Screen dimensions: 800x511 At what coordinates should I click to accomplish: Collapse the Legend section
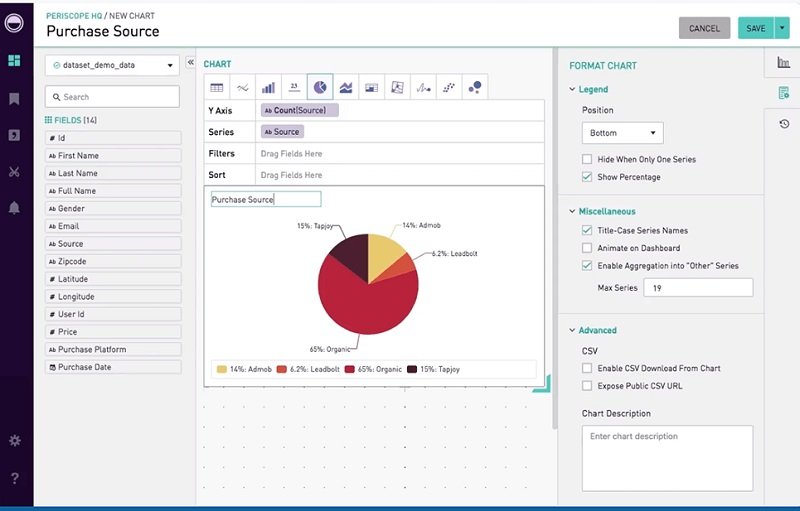572,89
